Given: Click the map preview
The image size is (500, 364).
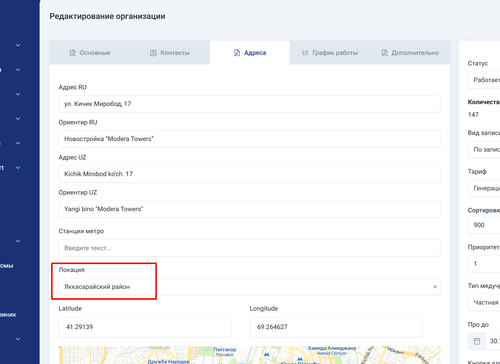Looking at the screenshot, I should (x=249, y=355).
